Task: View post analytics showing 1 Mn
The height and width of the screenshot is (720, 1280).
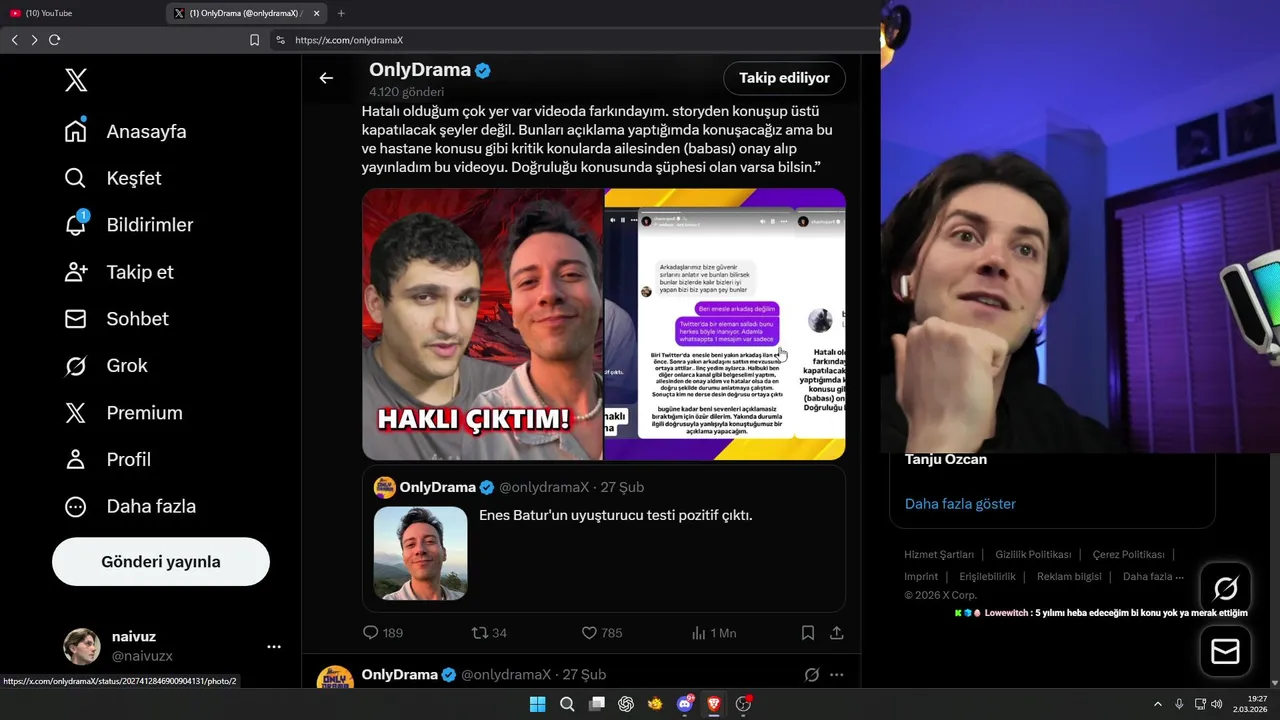Action: pyautogui.click(x=713, y=633)
